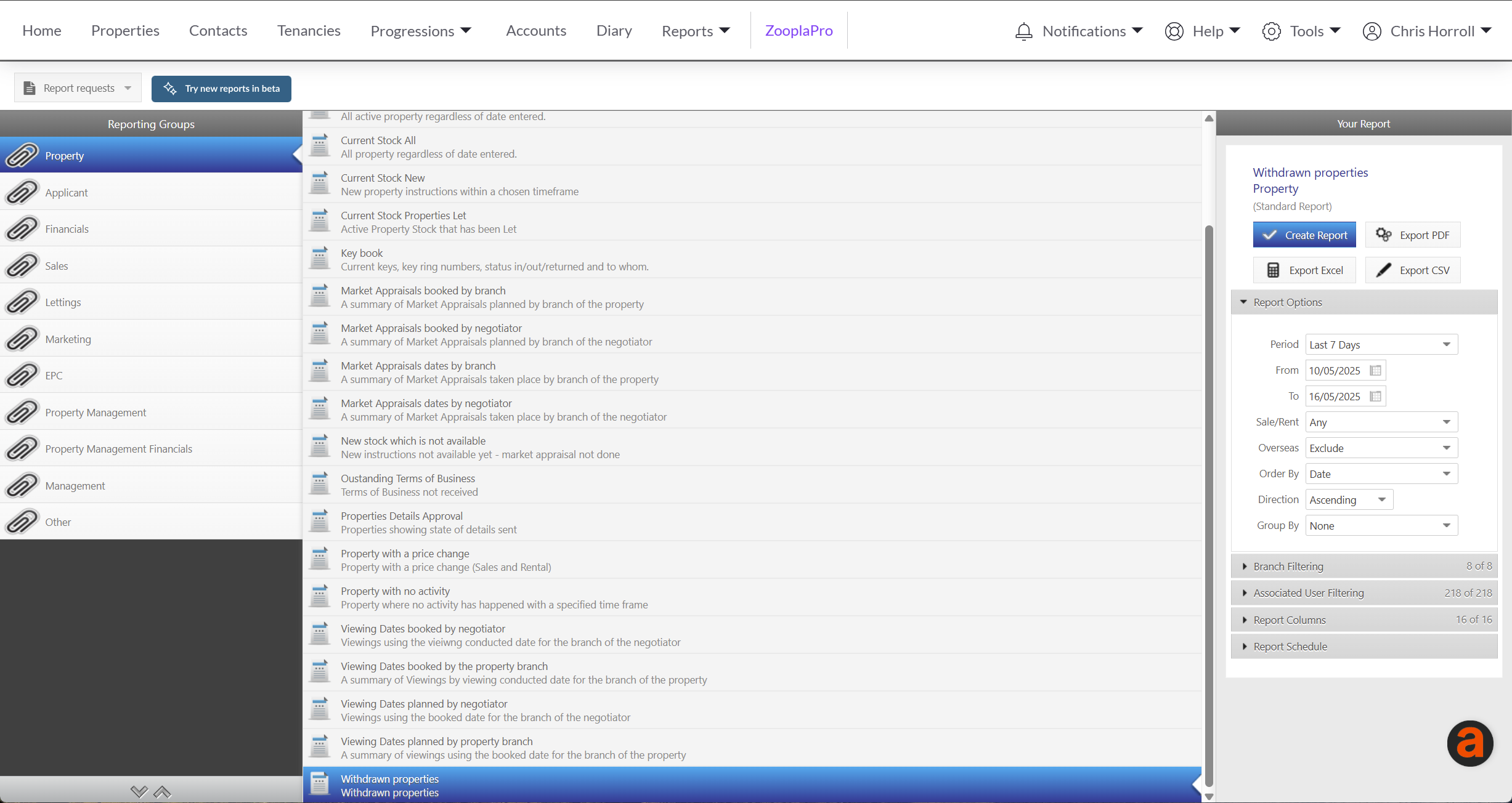Click the paperclip icon beside Financials
The height and width of the screenshot is (803, 1512).
click(22, 228)
